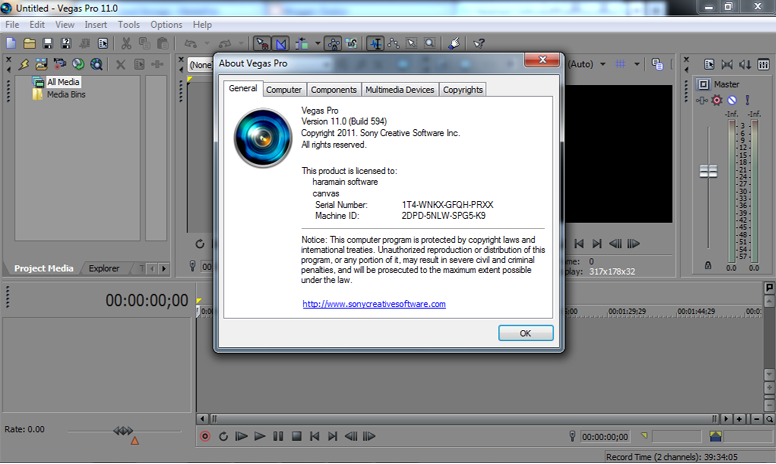The image size is (776, 464).
Task: Open the Mixing Console icon in the mixer
Action: tap(764, 64)
